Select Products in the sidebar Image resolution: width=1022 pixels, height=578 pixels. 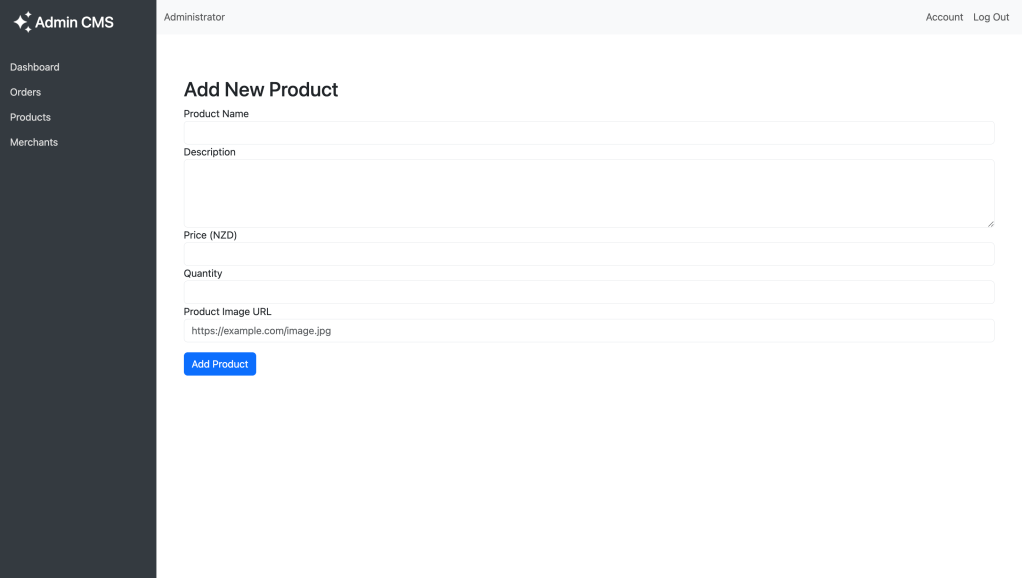pyautogui.click(x=30, y=117)
